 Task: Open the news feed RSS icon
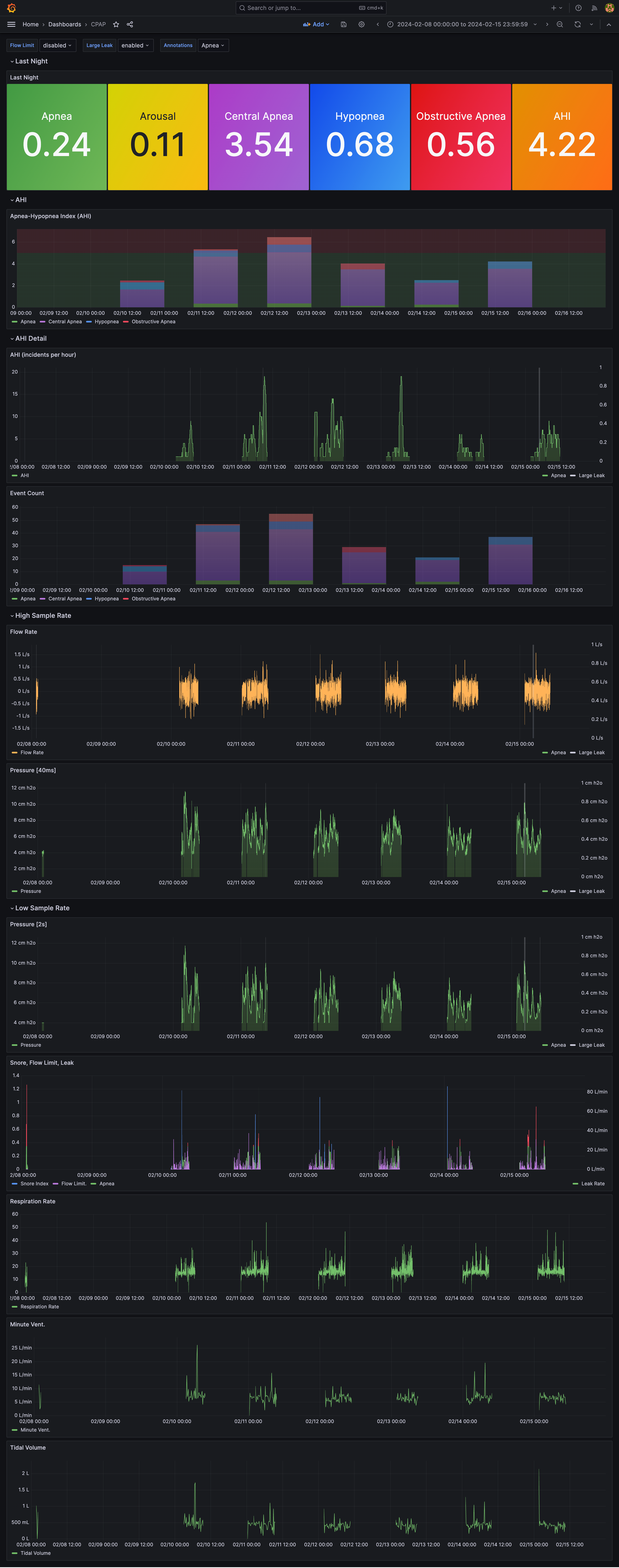tap(594, 8)
